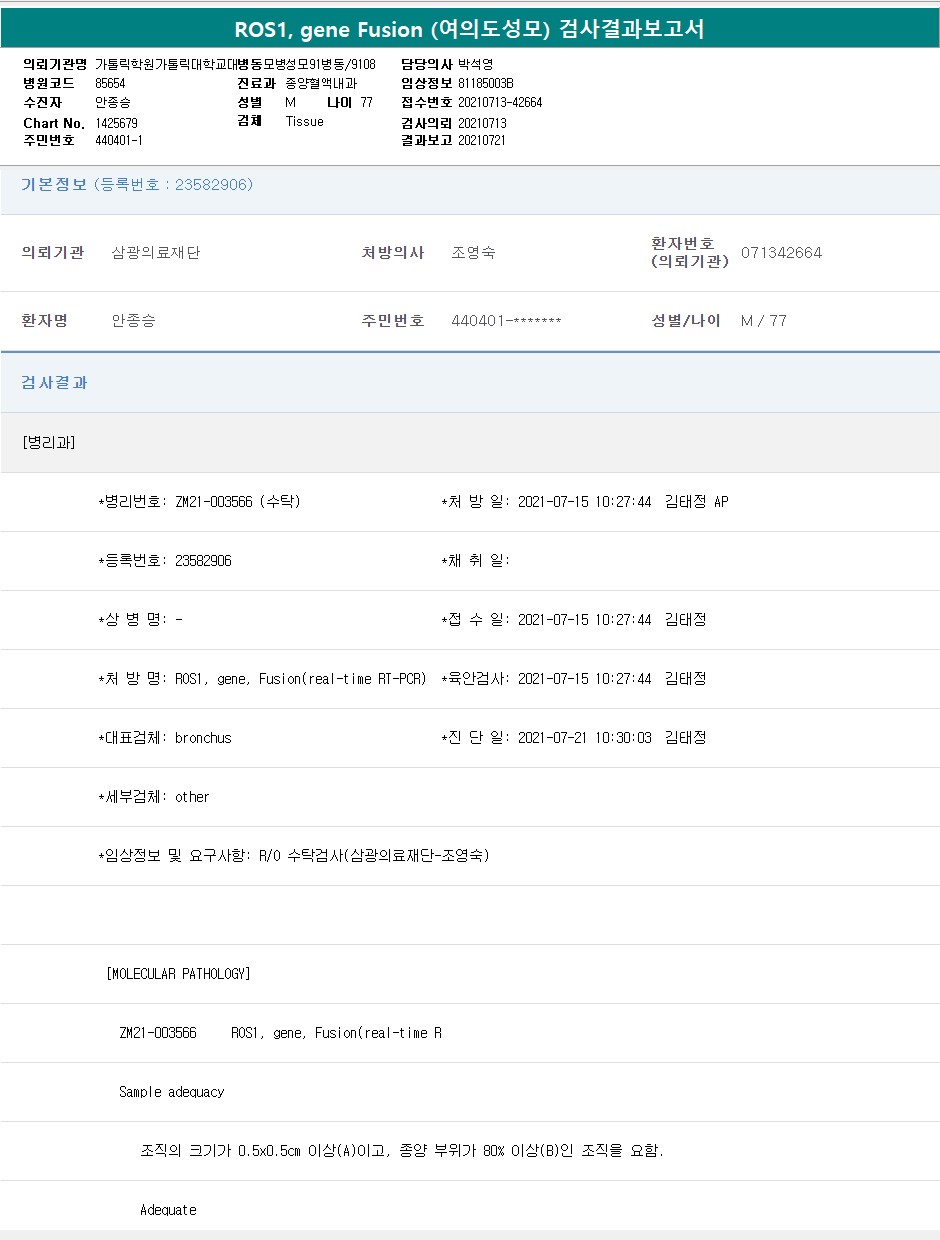This screenshot has height=1240, width=940.
Task: Click the 처방명 ROS1 real-time RT-PCR text
Action: pos(300,679)
